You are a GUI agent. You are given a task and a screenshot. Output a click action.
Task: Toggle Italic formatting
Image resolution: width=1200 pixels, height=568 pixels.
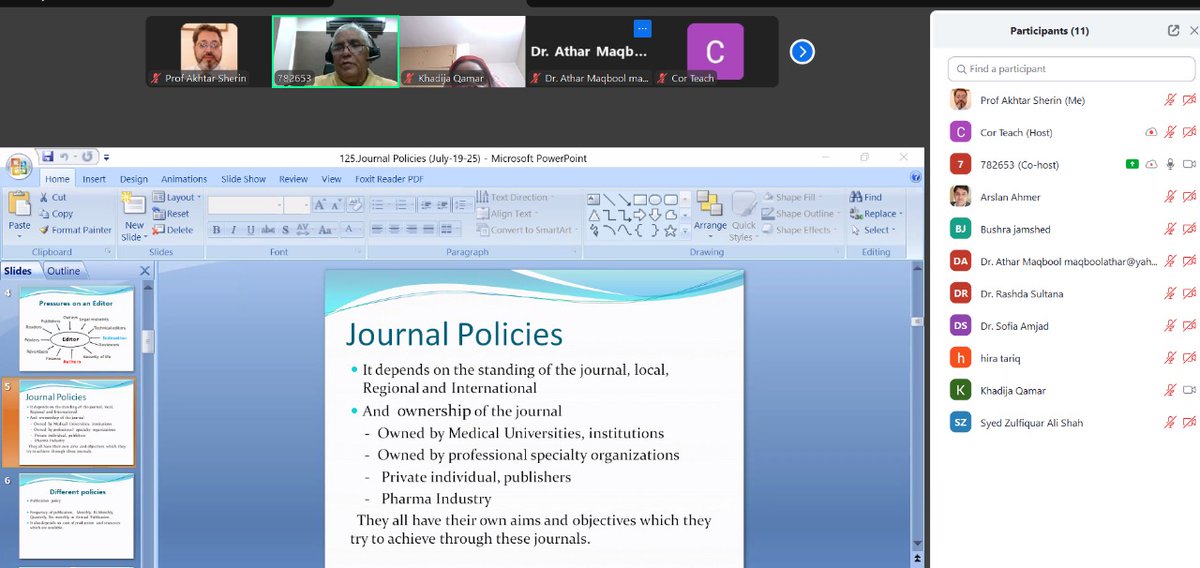(x=232, y=230)
